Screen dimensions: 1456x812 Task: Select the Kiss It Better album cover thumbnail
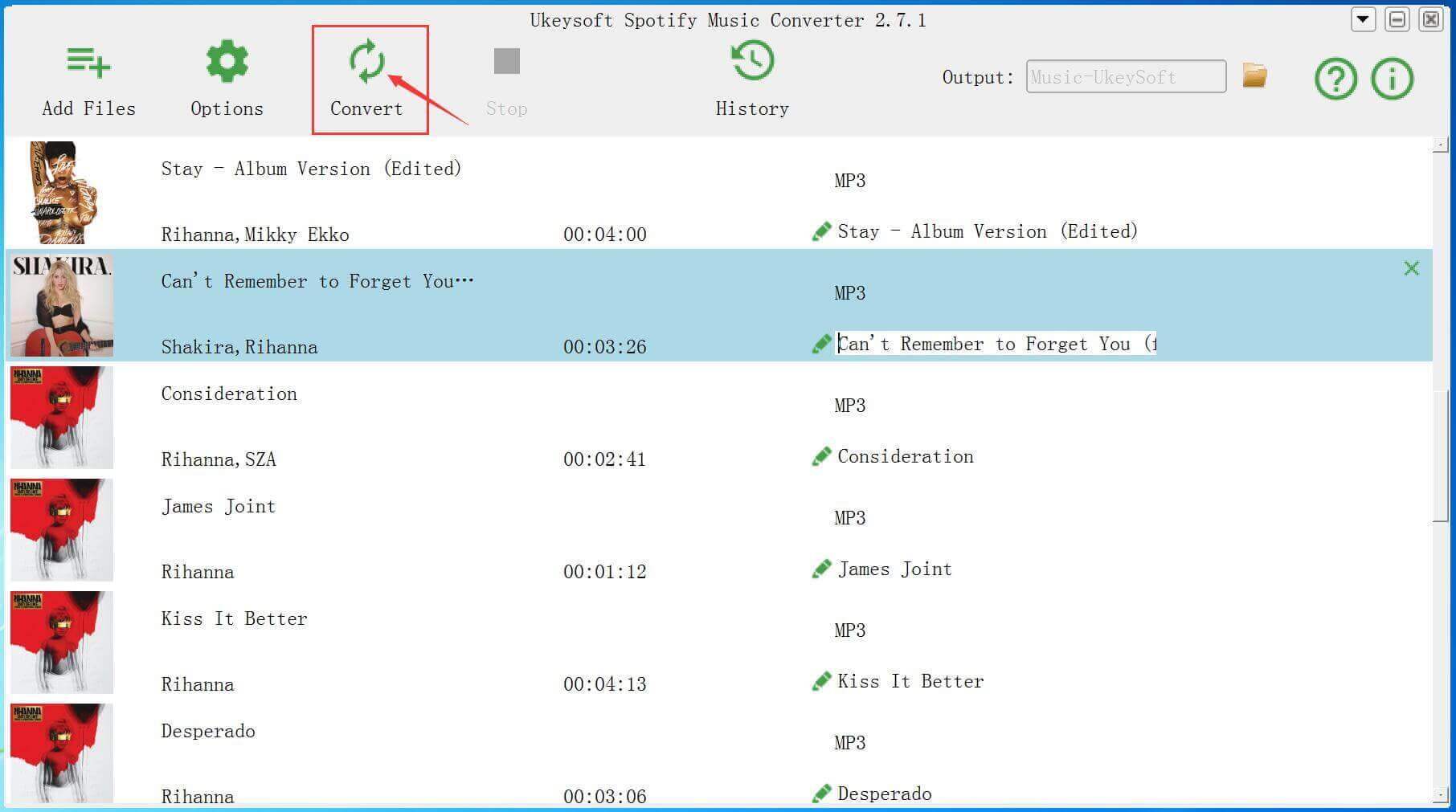pos(61,643)
